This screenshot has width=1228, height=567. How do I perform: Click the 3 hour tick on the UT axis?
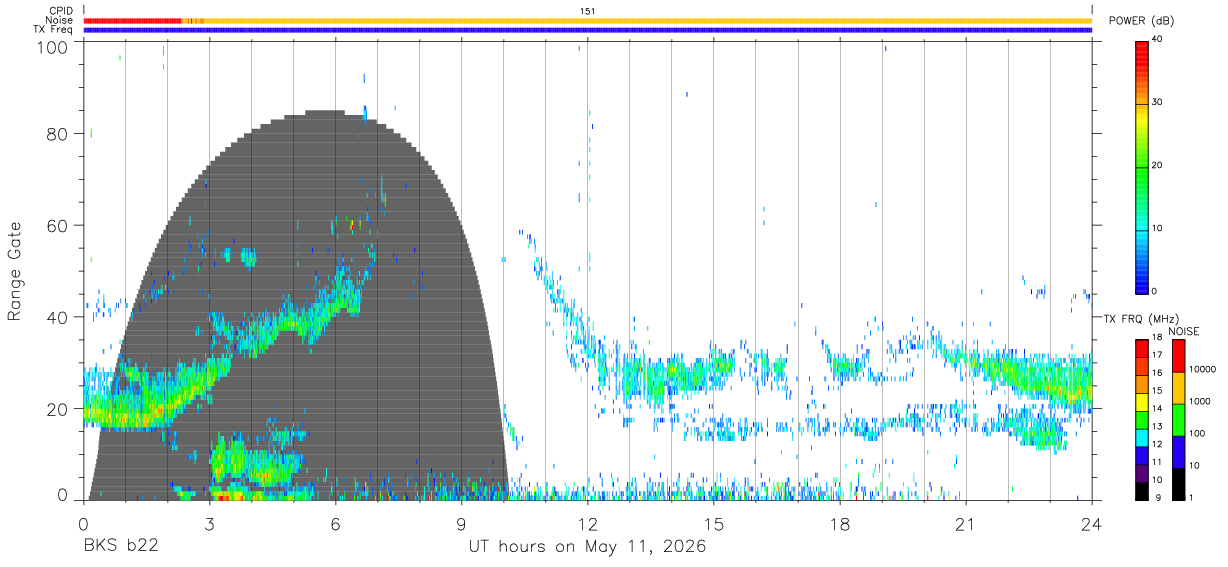coord(209,523)
